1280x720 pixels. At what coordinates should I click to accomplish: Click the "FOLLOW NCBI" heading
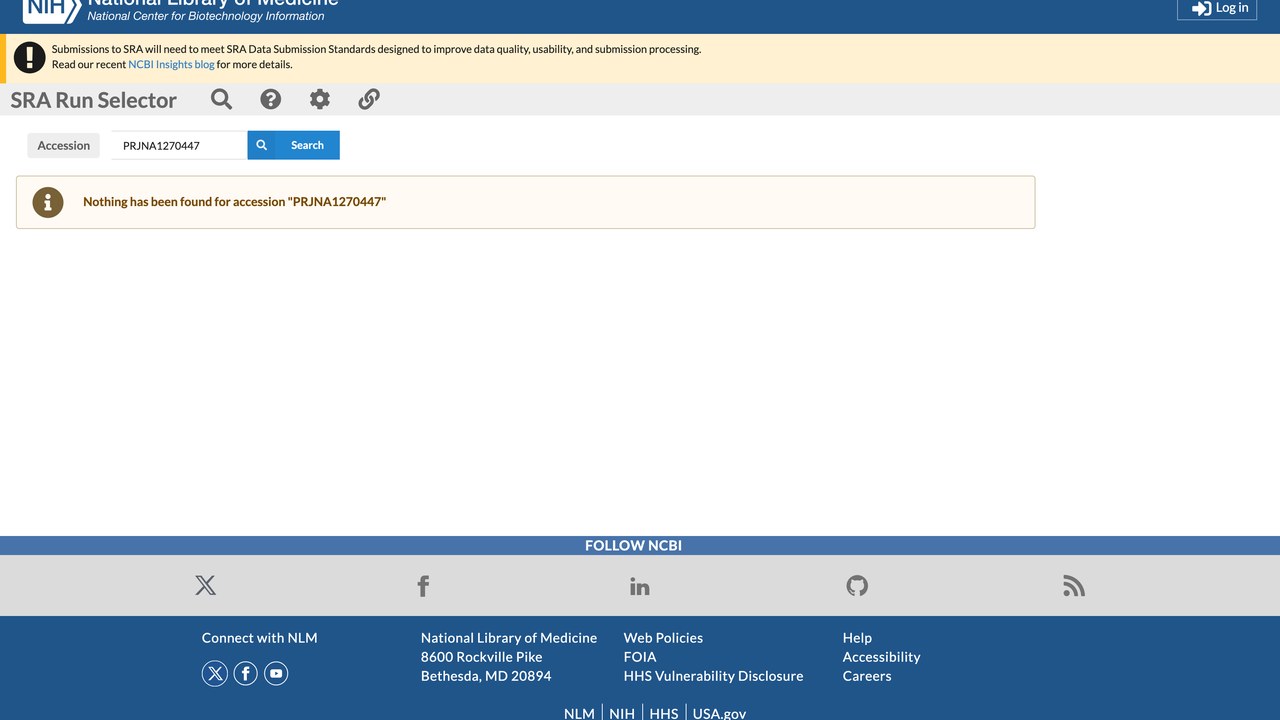click(633, 546)
